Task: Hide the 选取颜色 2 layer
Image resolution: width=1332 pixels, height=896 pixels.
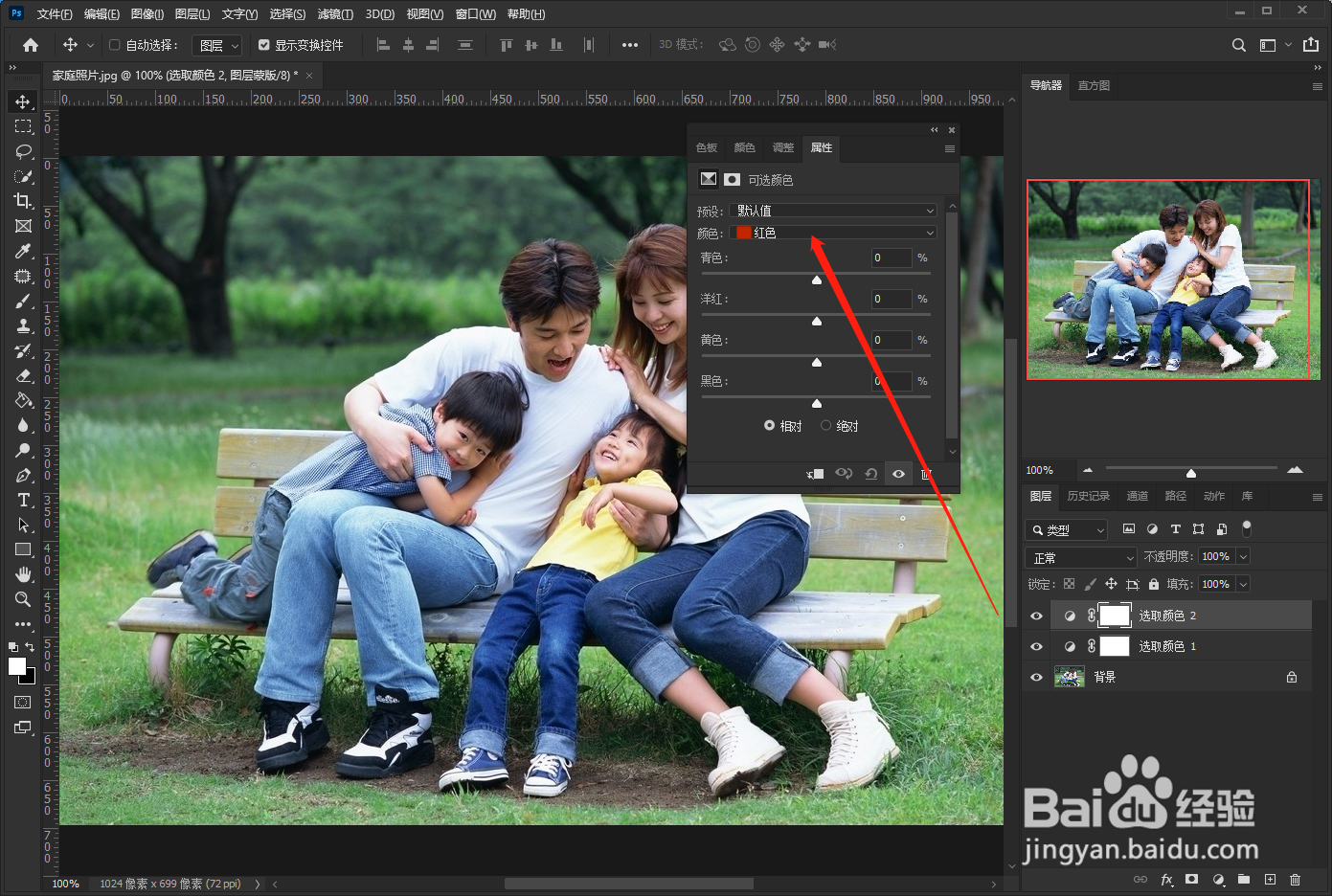Action: click(x=1036, y=616)
